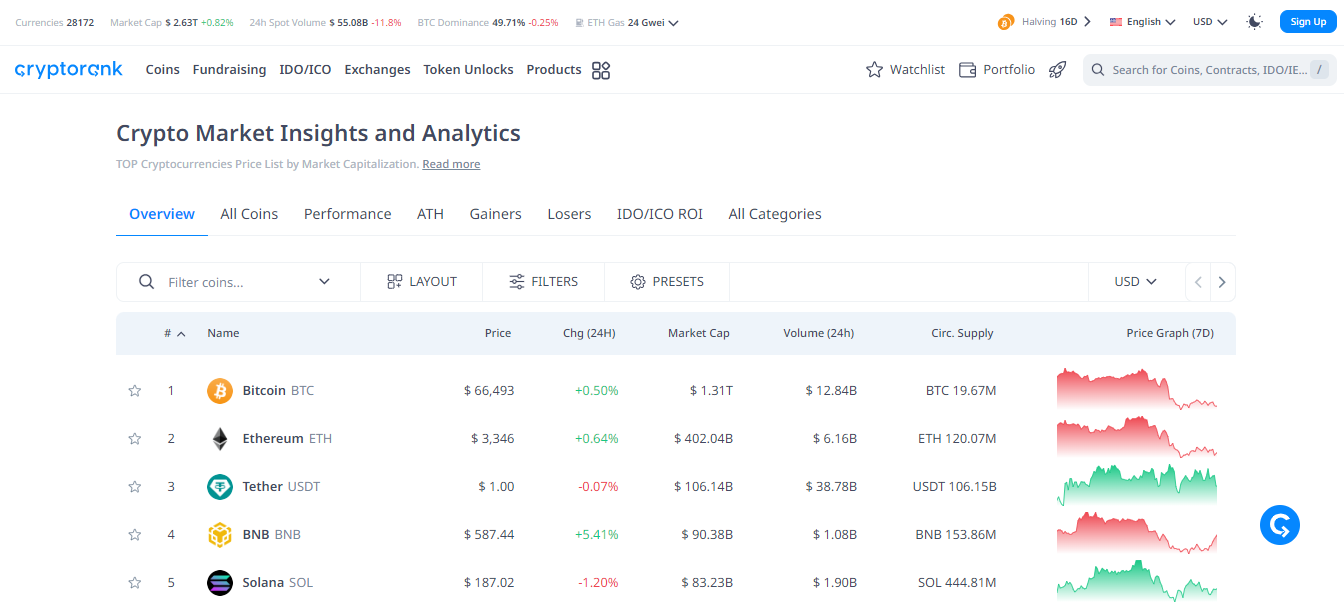Open the table USD currency dropdown
1344x604 pixels.
point(1136,282)
